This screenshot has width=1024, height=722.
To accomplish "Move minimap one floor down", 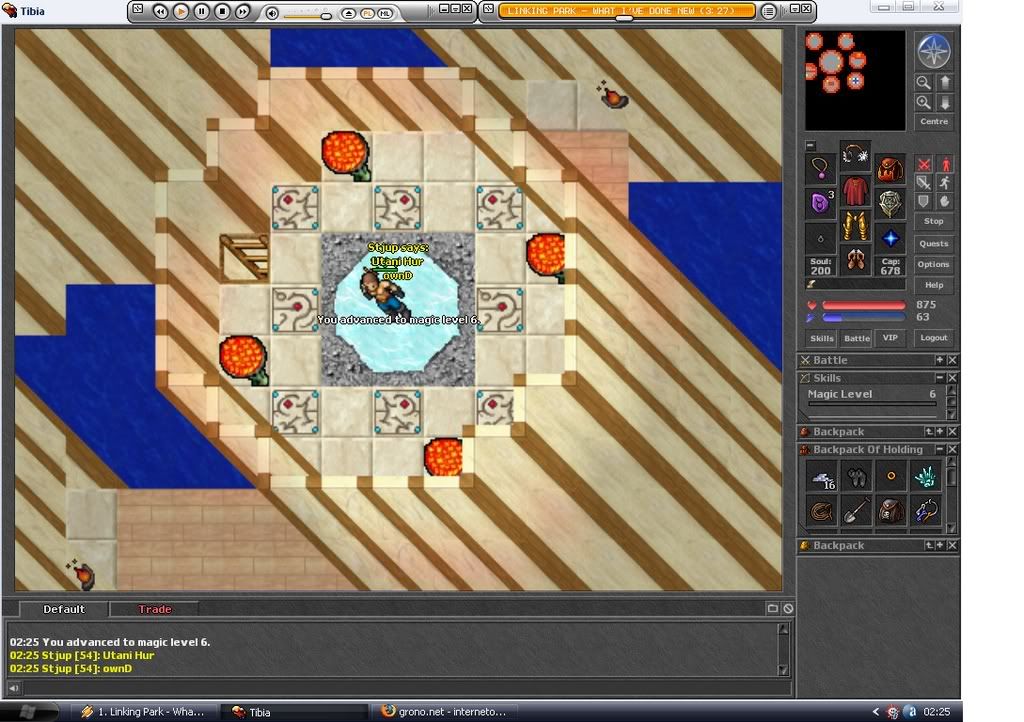I will pyautogui.click(x=946, y=102).
